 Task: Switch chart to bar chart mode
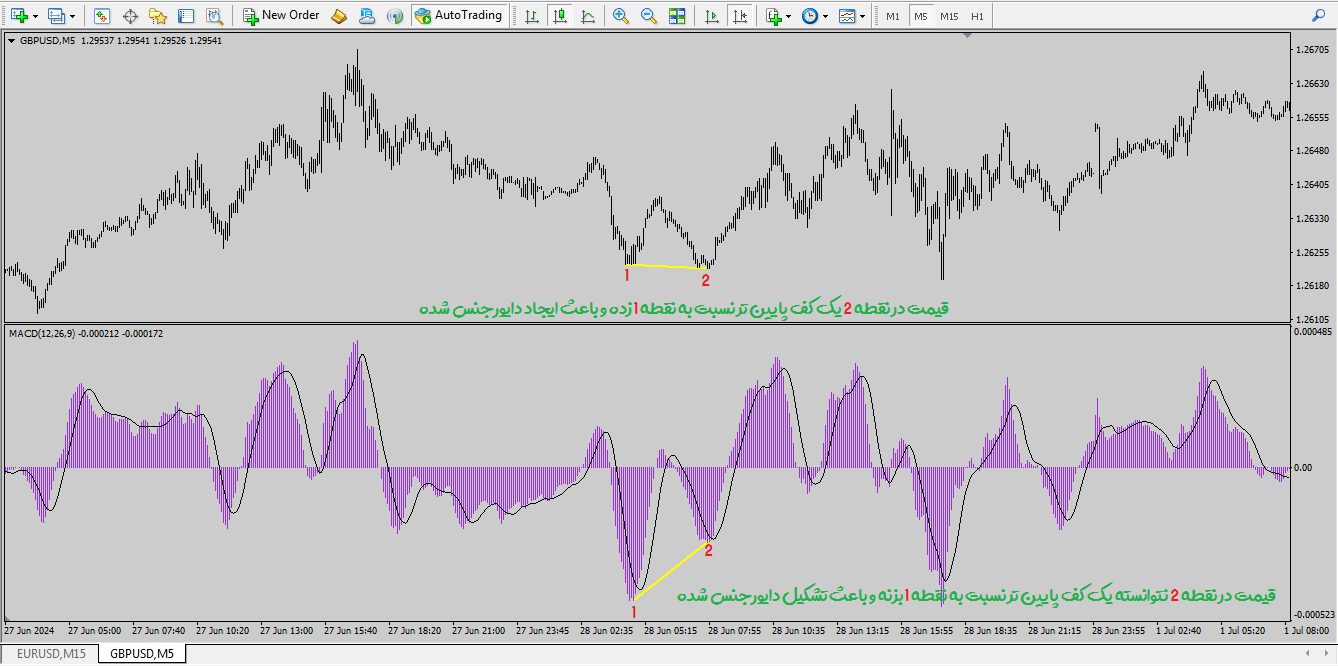(531, 16)
